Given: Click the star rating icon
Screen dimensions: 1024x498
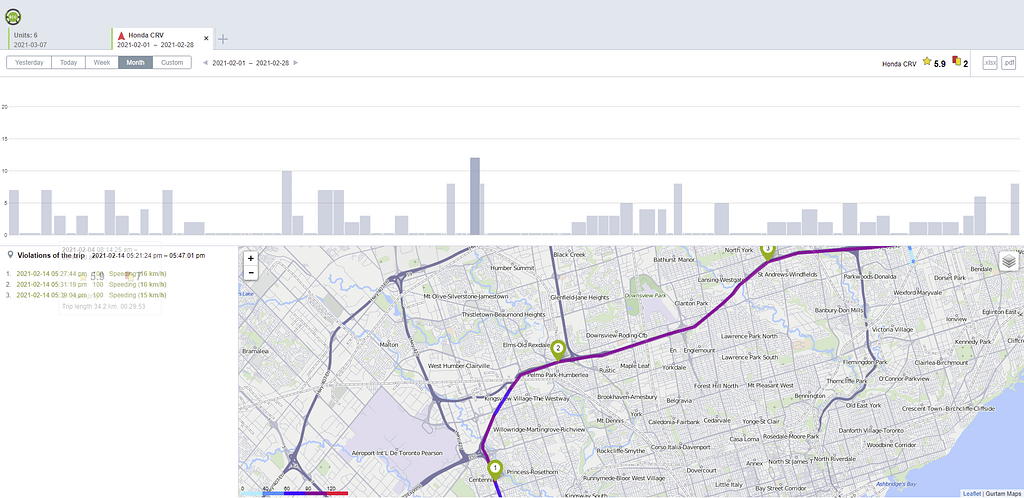Looking at the screenshot, I should [x=926, y=62].
